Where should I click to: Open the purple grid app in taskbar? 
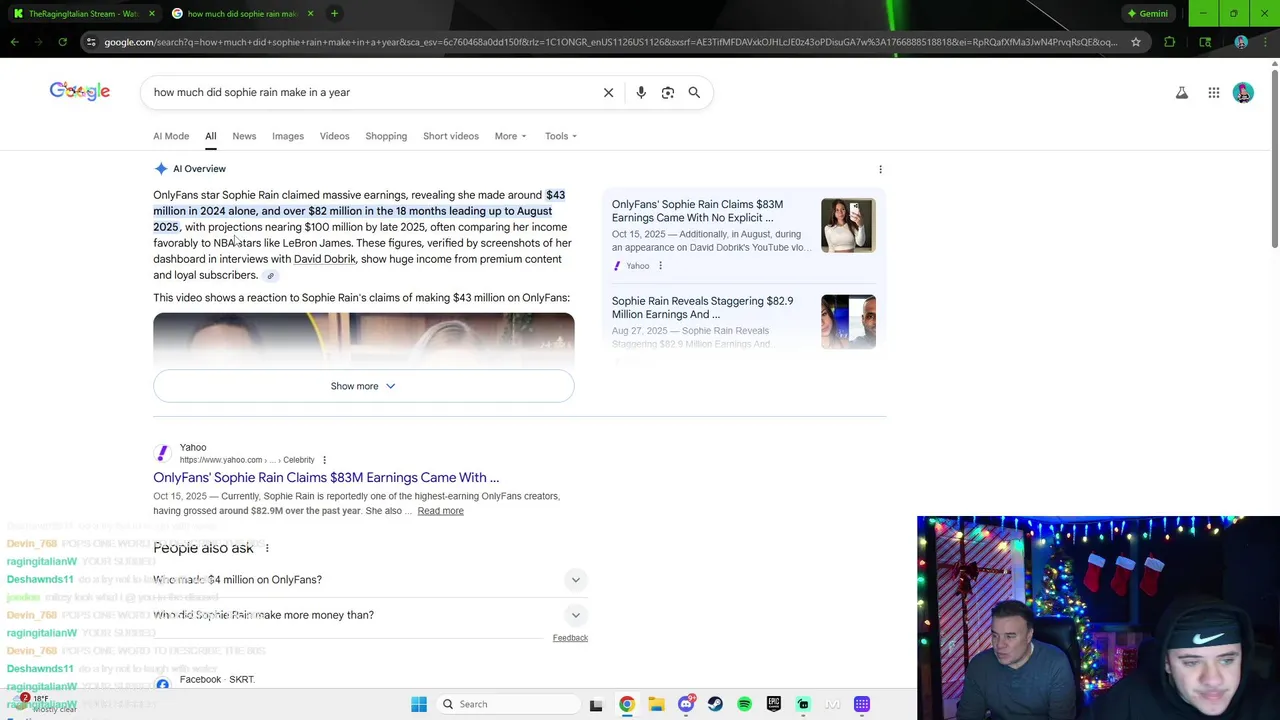pos(862,704)
